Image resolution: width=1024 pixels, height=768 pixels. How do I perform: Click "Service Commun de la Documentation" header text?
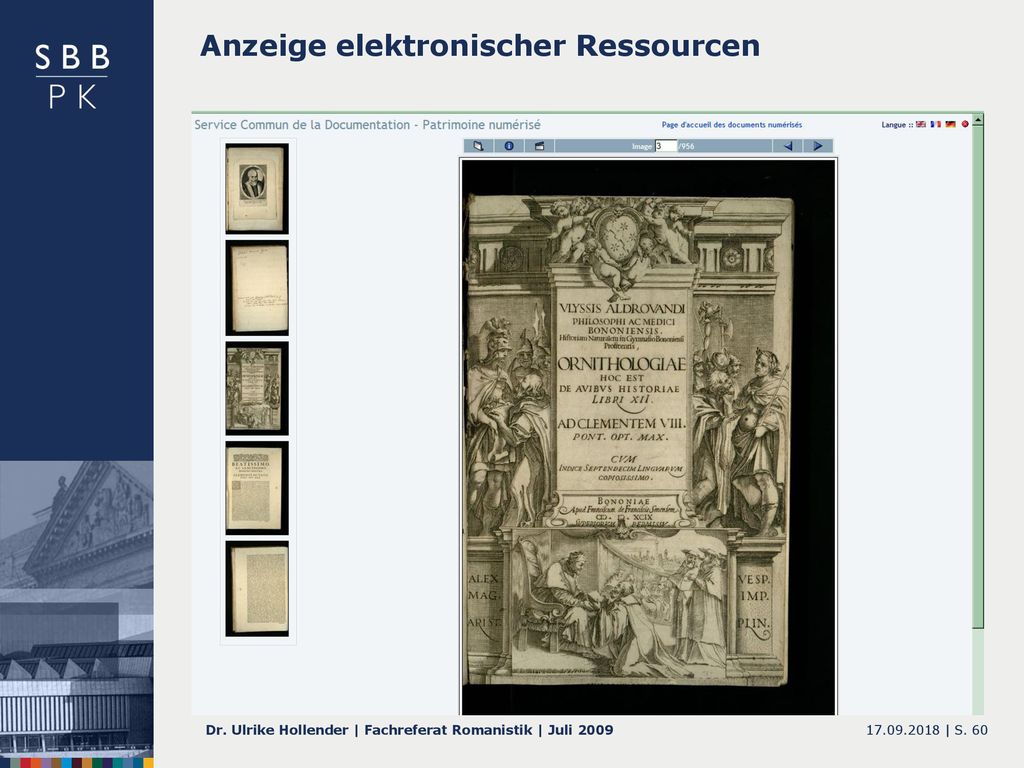pos(302,125)
